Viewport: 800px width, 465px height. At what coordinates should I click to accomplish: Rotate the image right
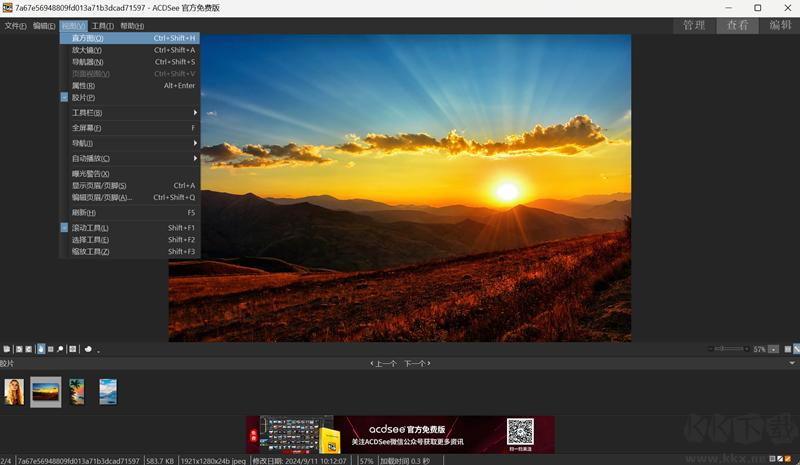(x=29, y=349)
